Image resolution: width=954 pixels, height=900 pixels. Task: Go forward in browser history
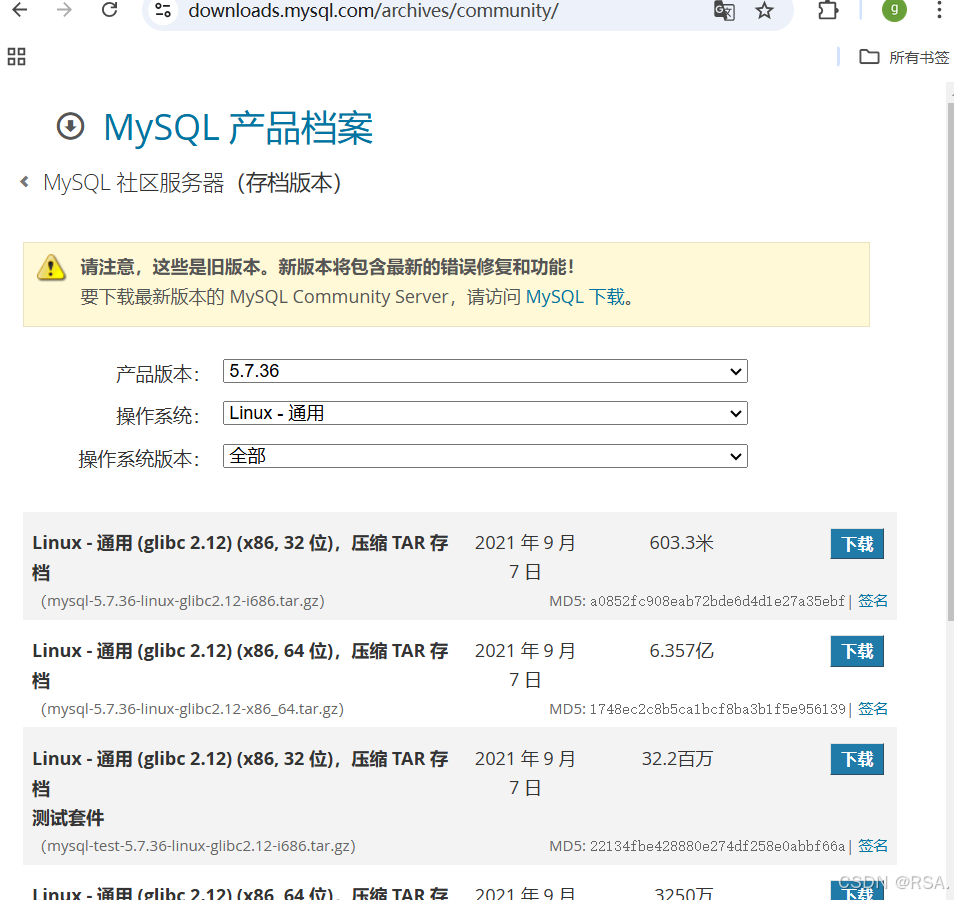tap(64, 10)
